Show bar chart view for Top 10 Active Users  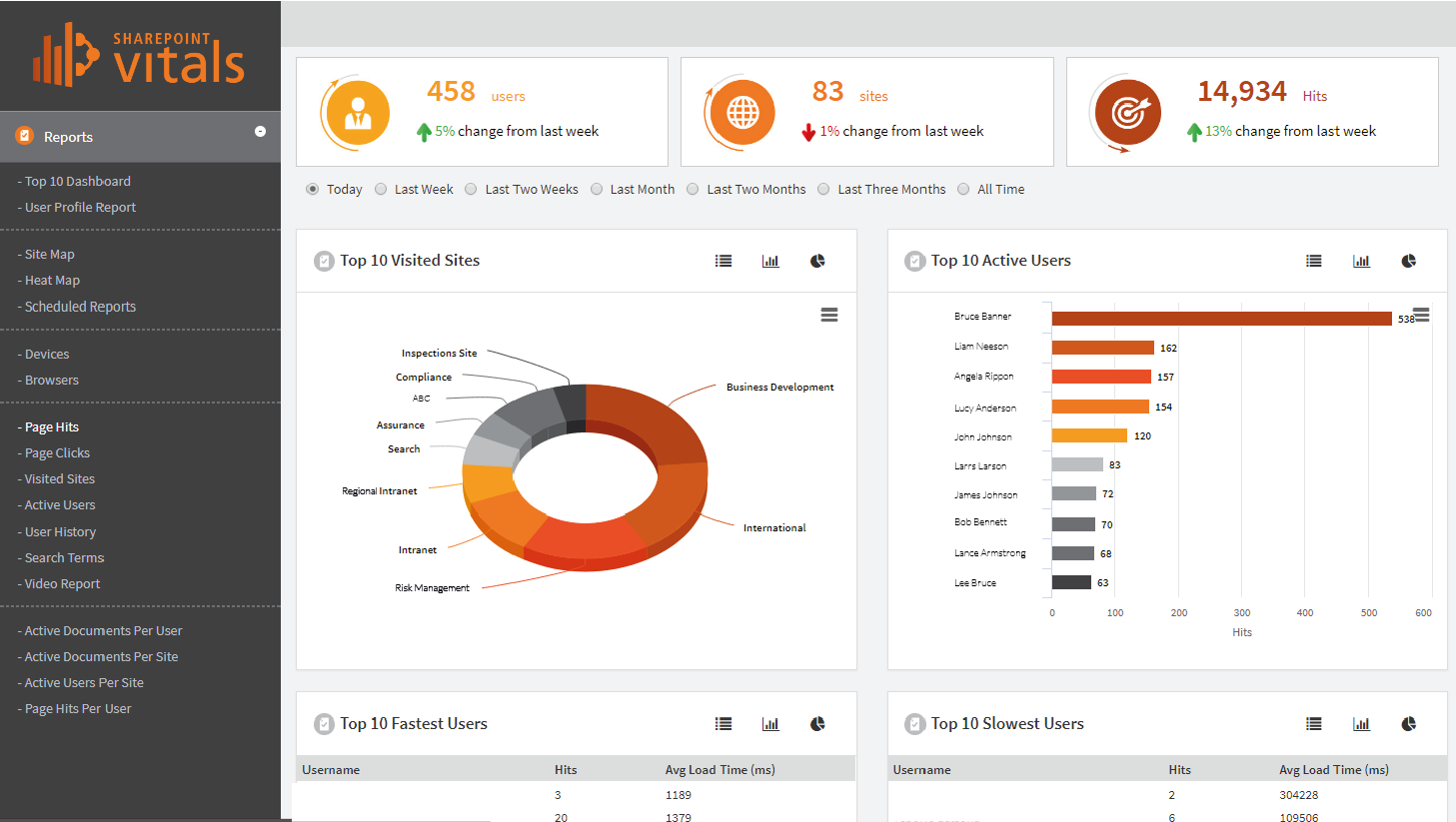1361,261
